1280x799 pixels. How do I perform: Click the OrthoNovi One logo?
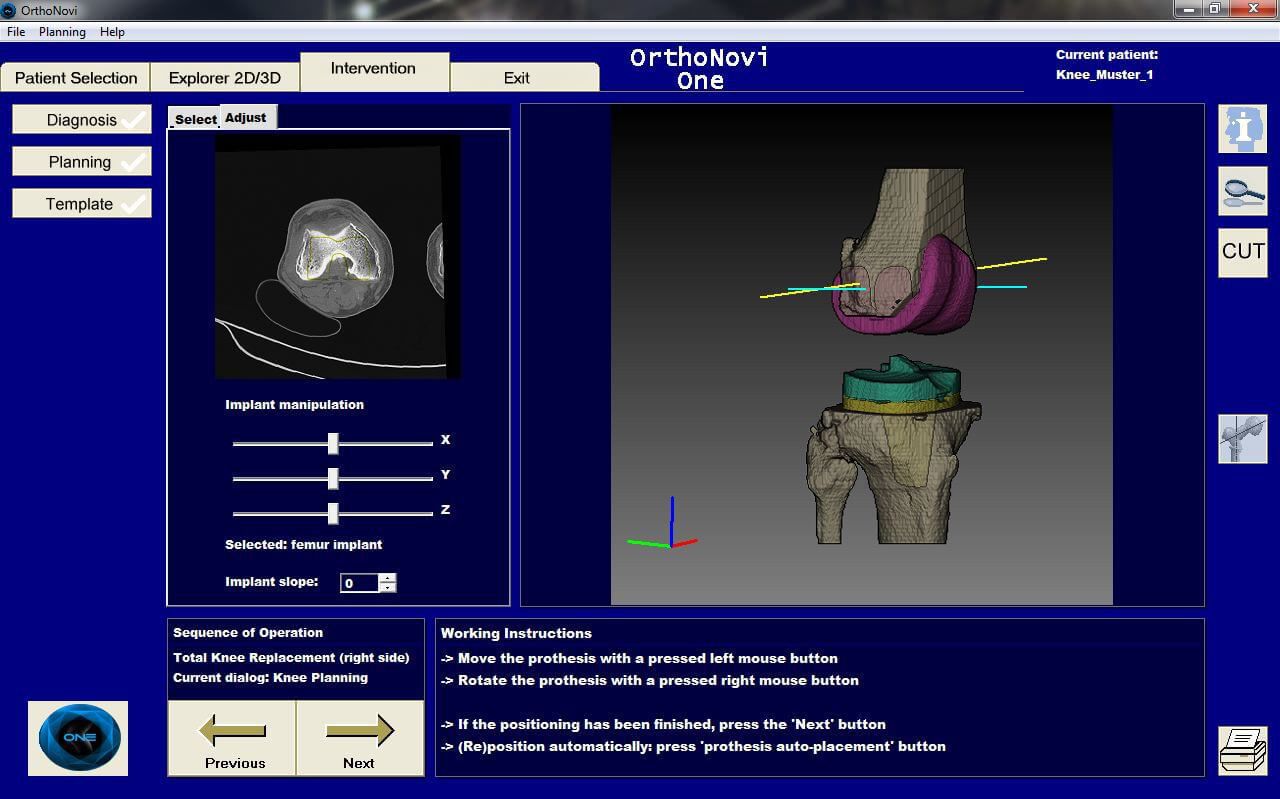point(77,738)
